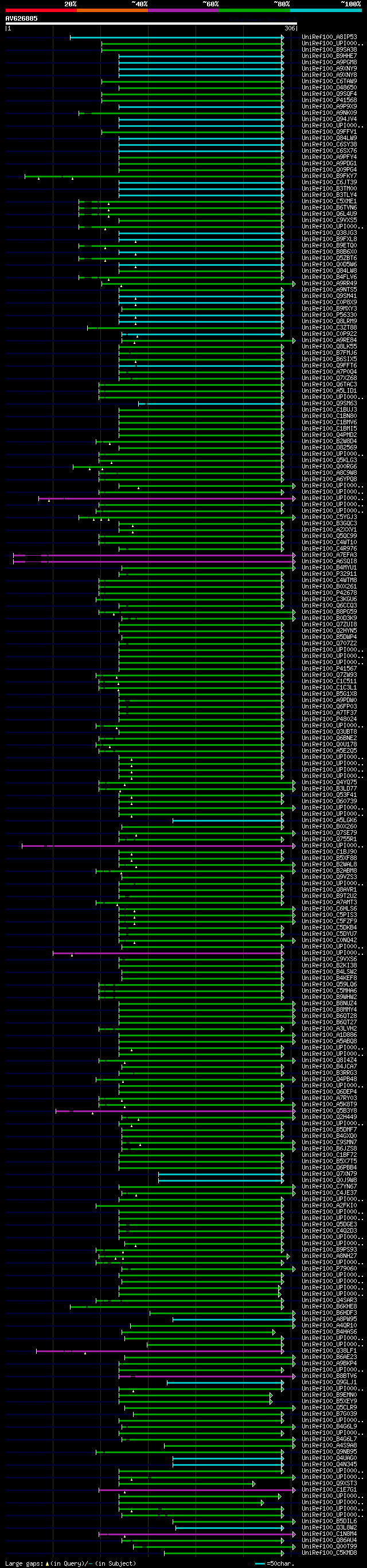Select hit label UniRef100_B4HAS6

329,1331
